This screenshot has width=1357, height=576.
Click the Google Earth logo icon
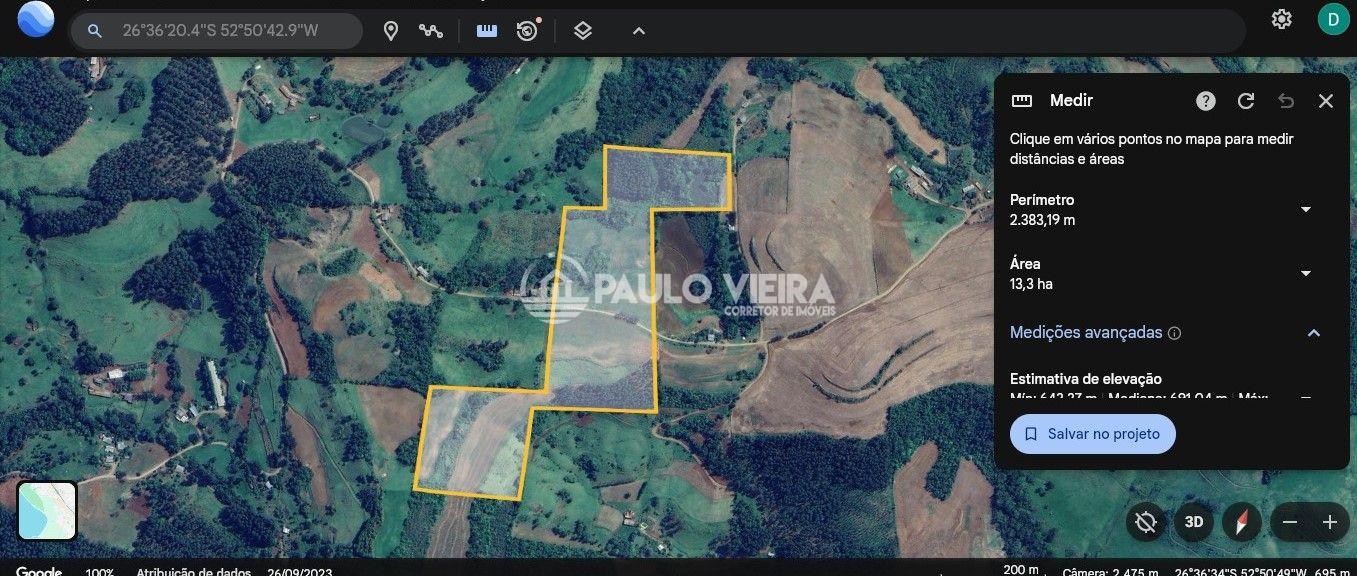[x=36, y=19]
